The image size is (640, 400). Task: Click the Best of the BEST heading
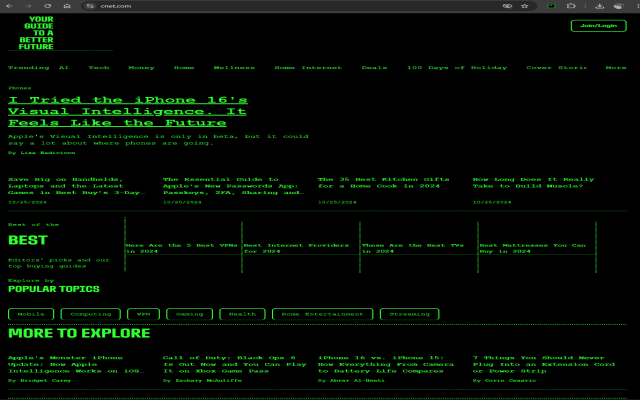[x=28, y=240]
